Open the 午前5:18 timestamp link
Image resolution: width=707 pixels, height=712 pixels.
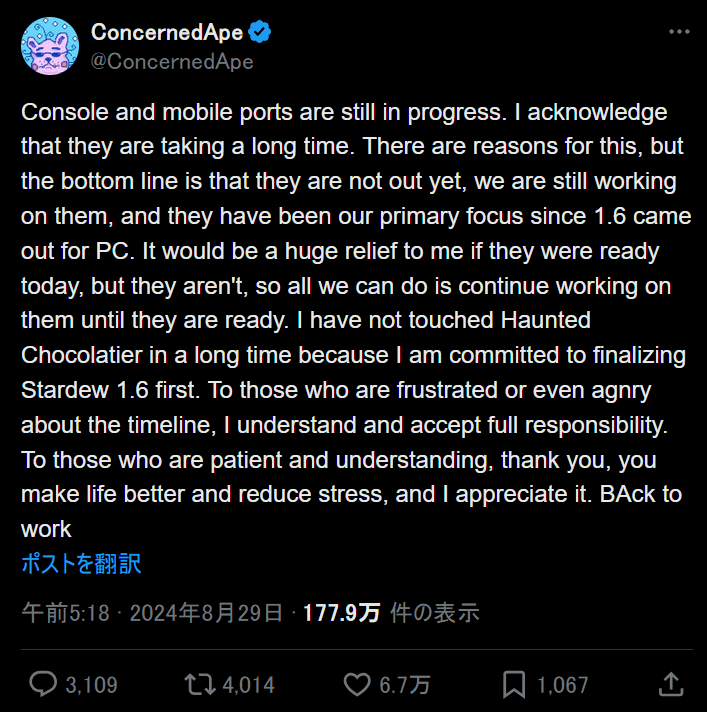coord(65,613)
